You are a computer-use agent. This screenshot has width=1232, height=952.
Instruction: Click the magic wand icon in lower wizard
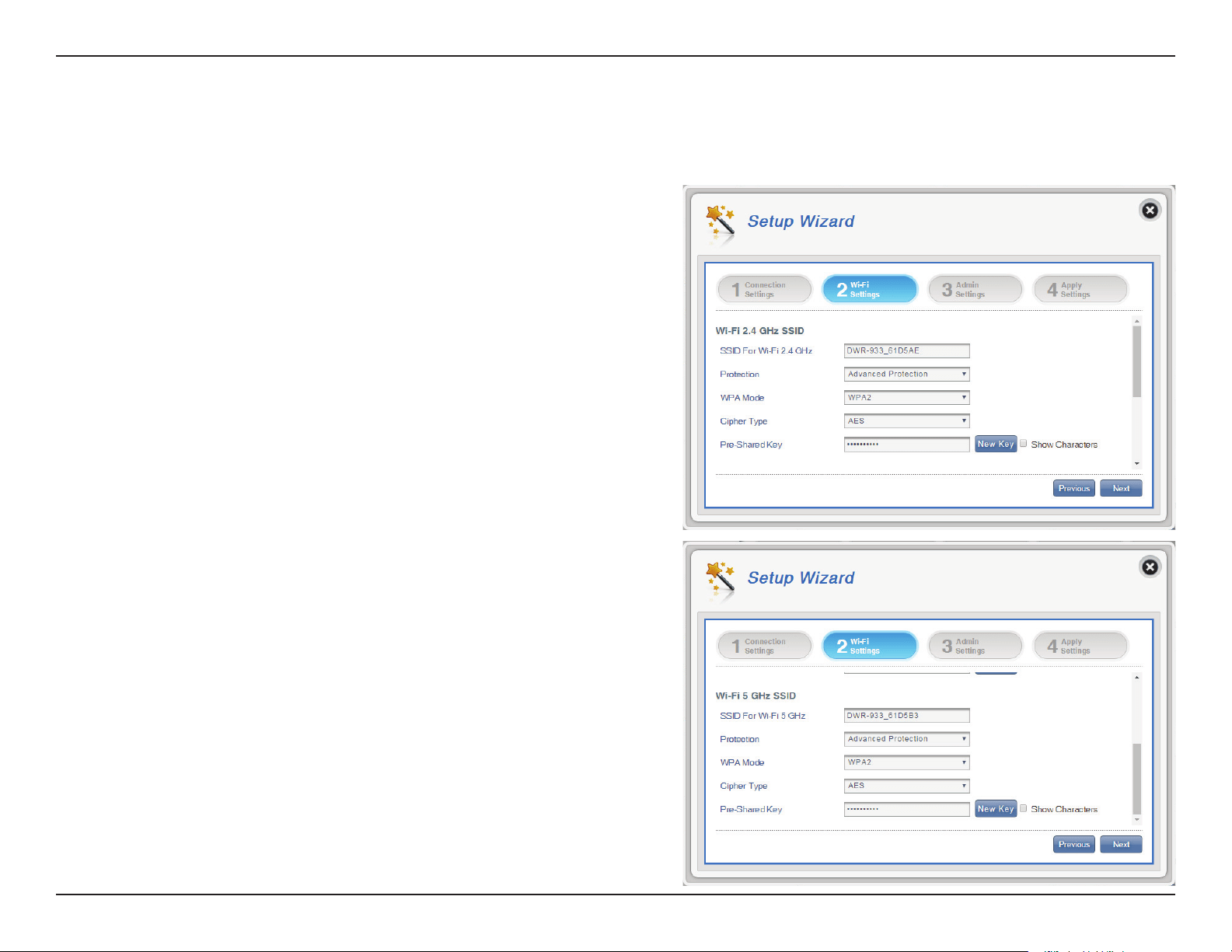pos(720,578)
